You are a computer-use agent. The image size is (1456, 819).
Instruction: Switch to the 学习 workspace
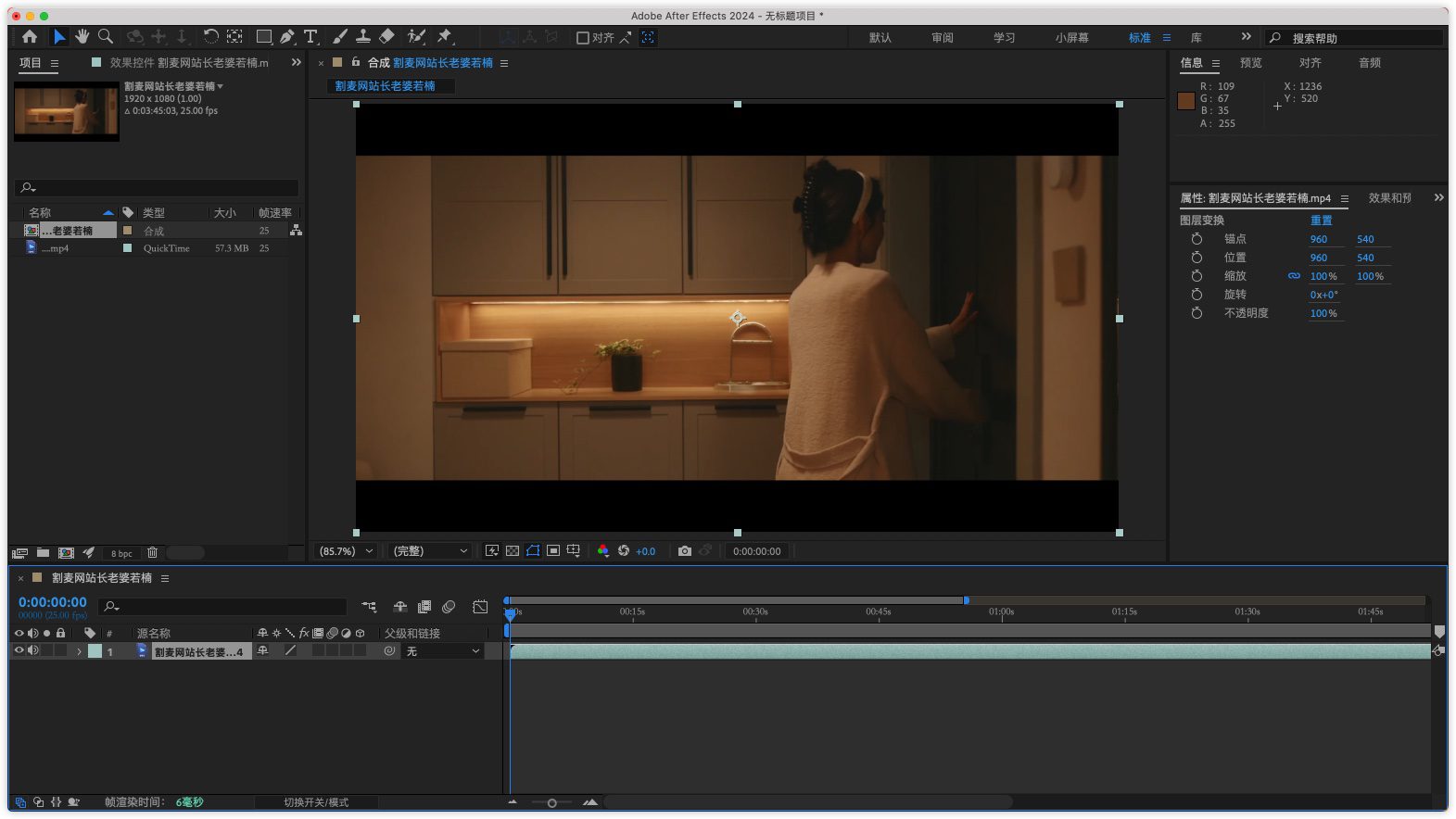point(1004,38)
